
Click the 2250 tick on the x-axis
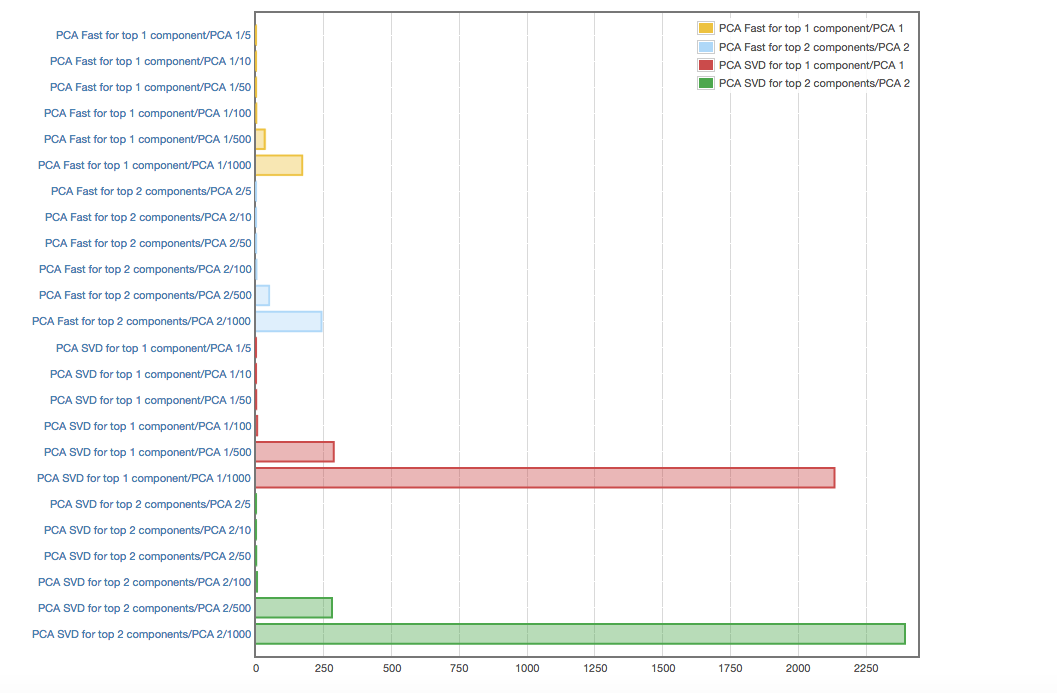[866, 668]
